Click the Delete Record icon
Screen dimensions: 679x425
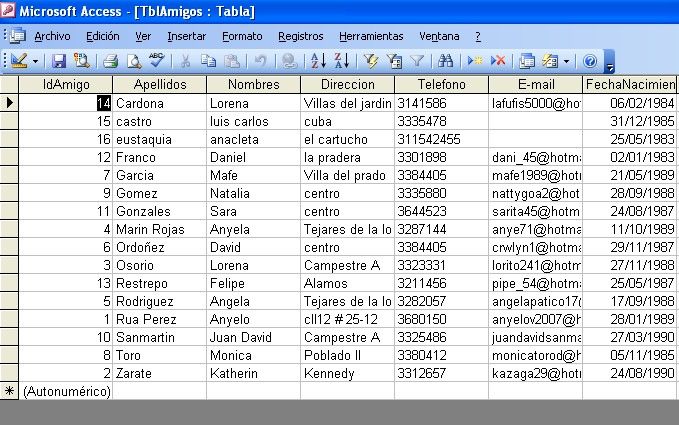[498, 61]
